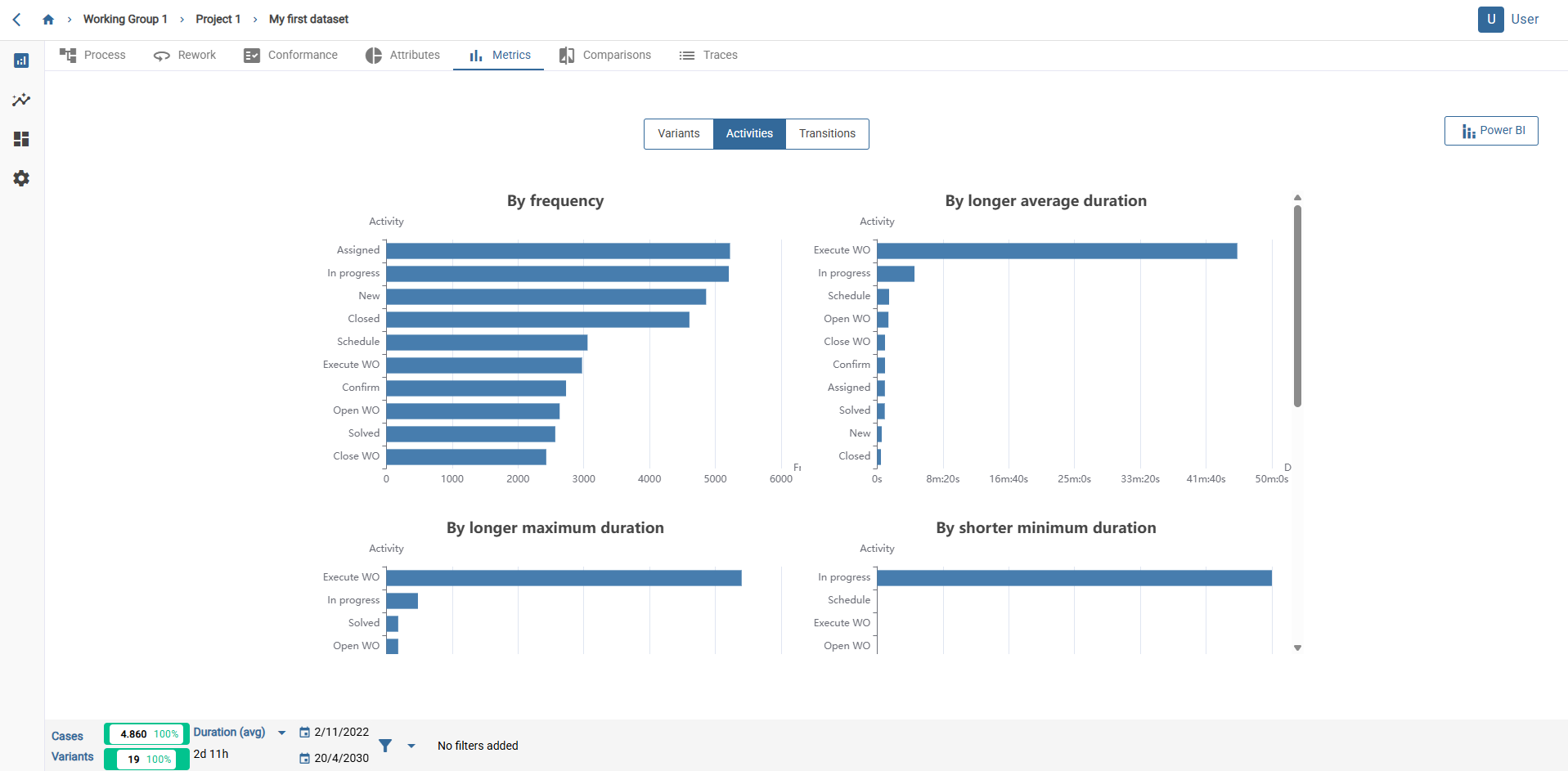The image size is (1568, 771).
Task: Open the start date calendar picker 2/11/2022
Action: point(303,732)
